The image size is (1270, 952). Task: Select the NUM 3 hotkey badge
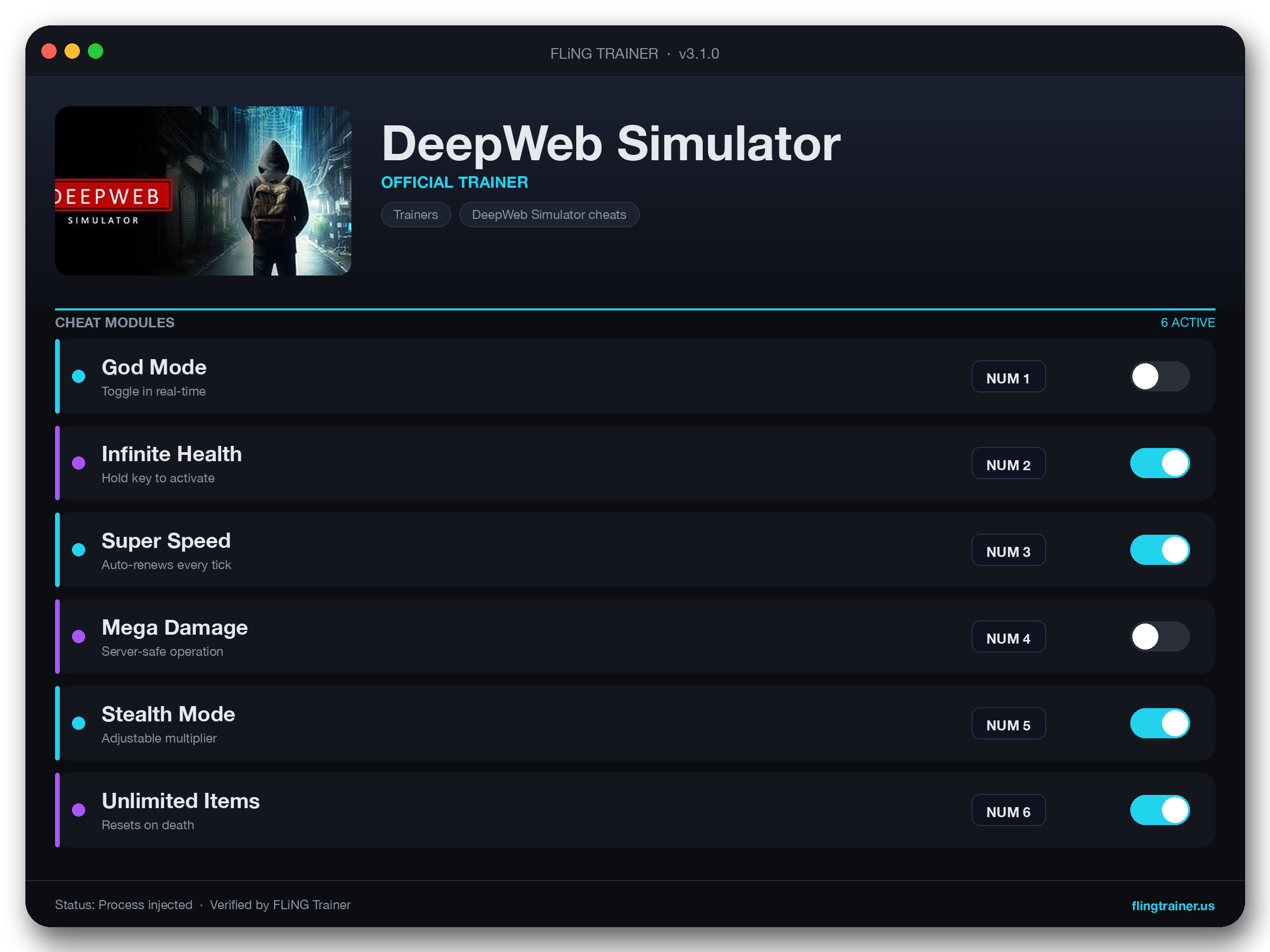1008,551
